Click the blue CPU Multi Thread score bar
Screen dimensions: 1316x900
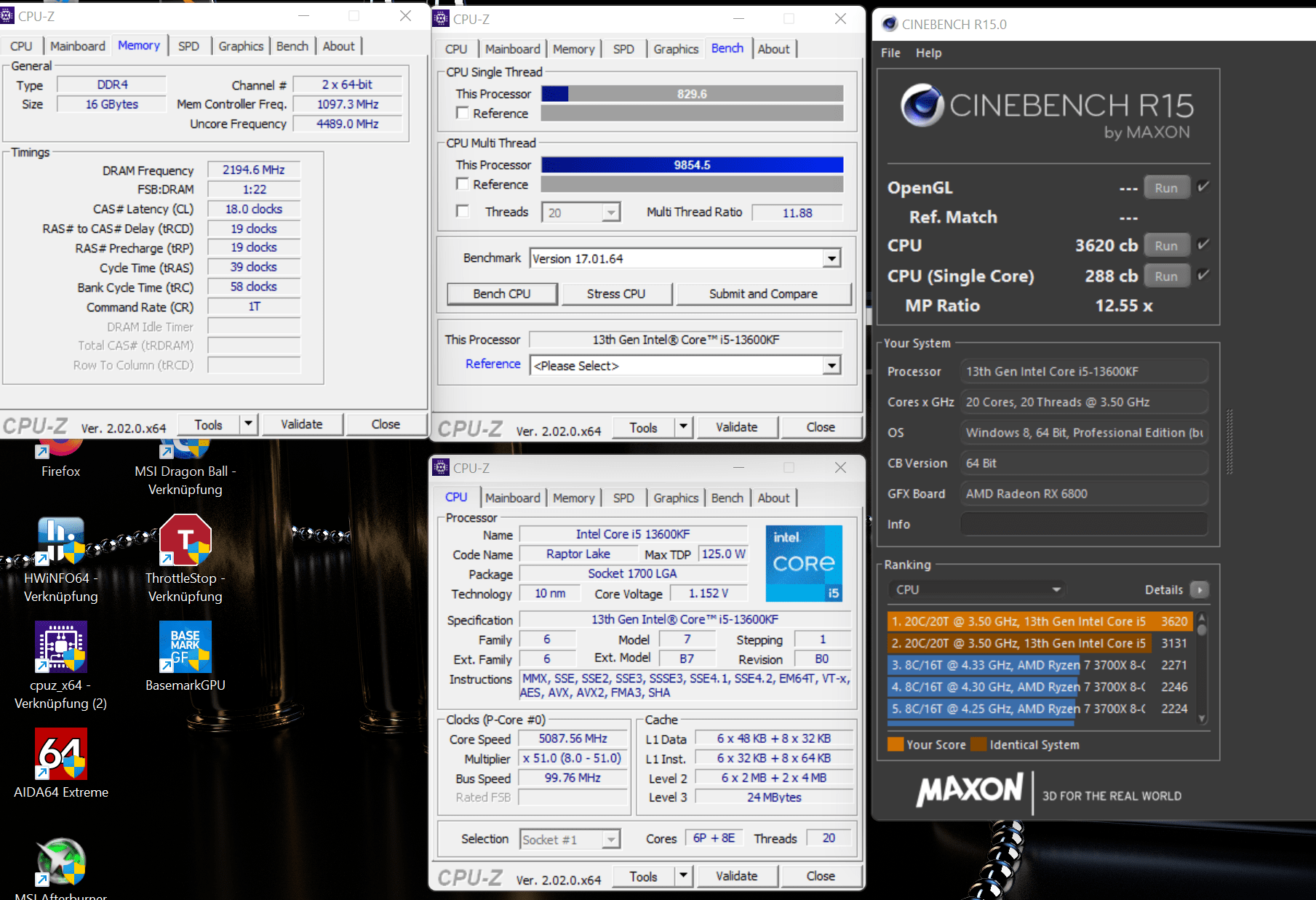pyautogui.click(x=692, y=165)
